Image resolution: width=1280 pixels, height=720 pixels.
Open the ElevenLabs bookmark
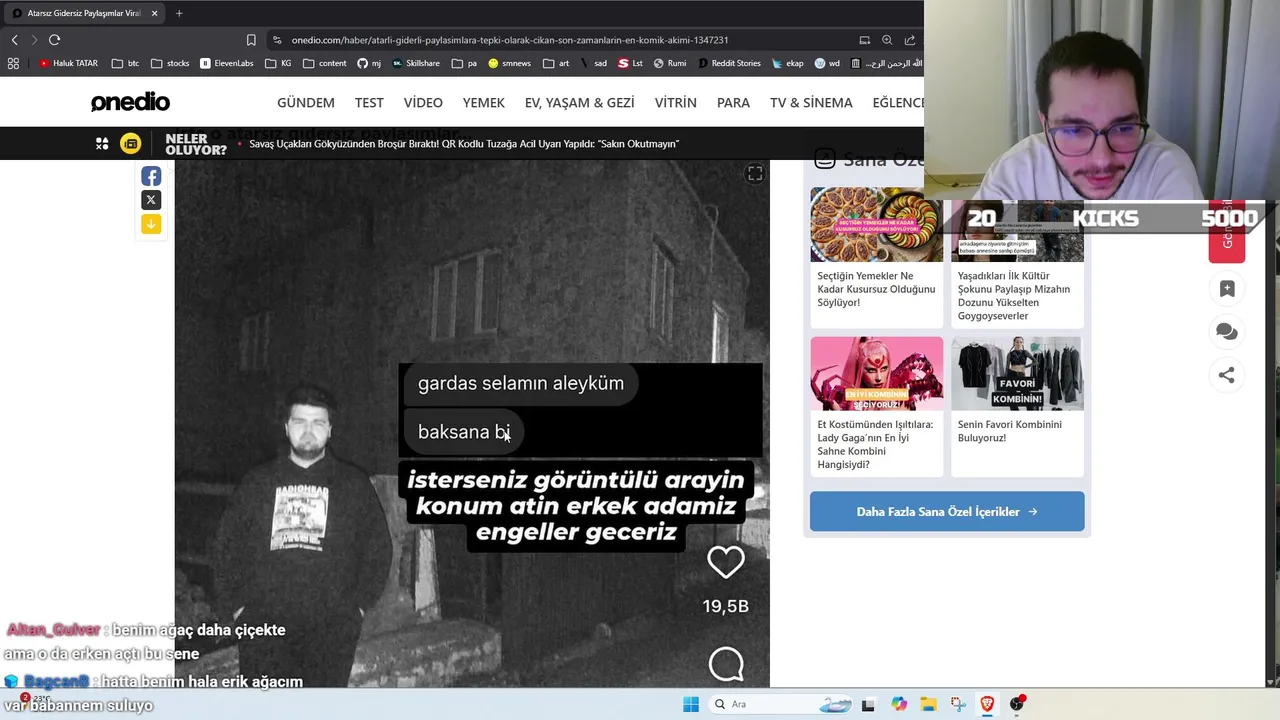[226, 63]
